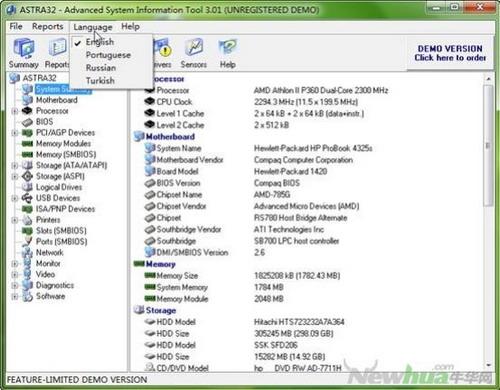Open the Reports menu
Image resolution: width=500 pixels, height=390 pixels.
click(x=48, y=27)
